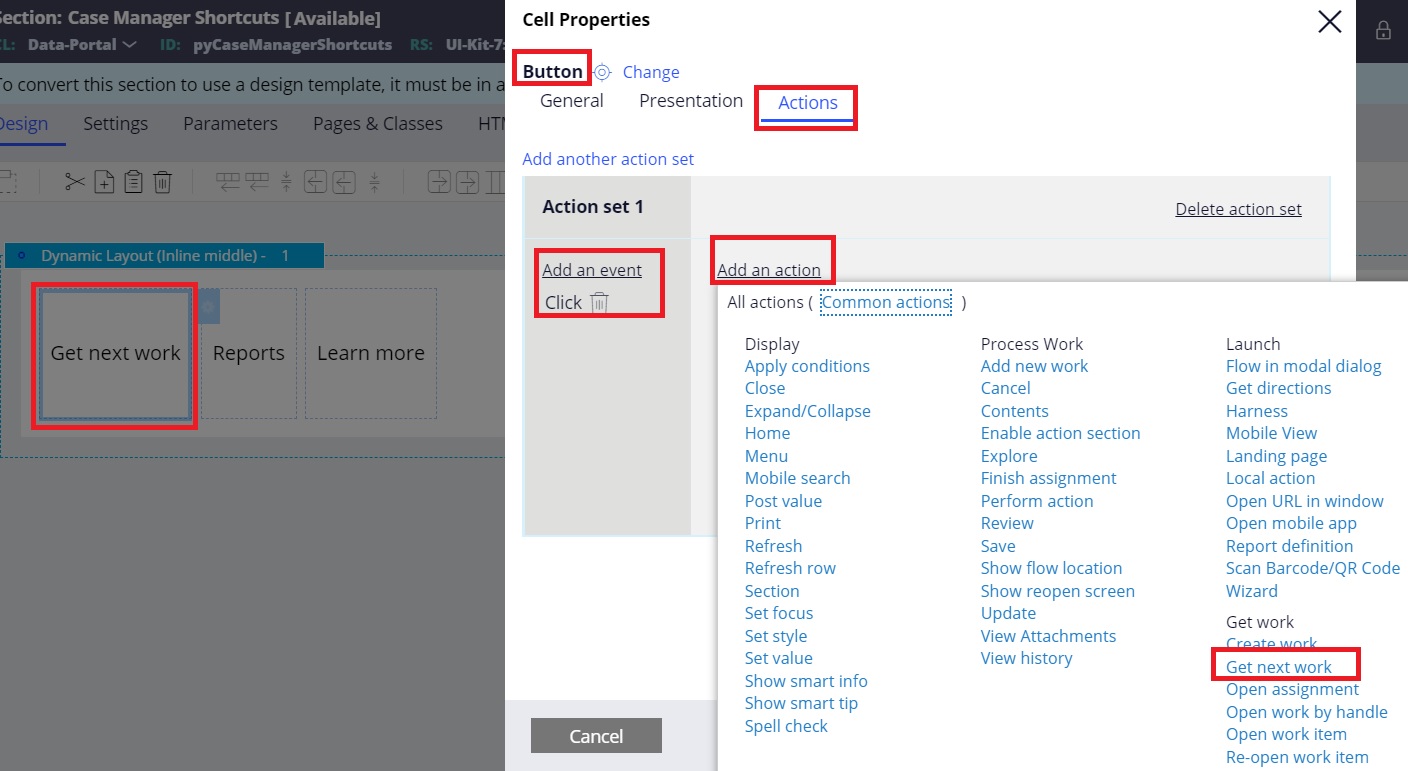Click Add another action set
This screenshot has width=1408, height=771.
pyautogui.click(x=608, y=159)
